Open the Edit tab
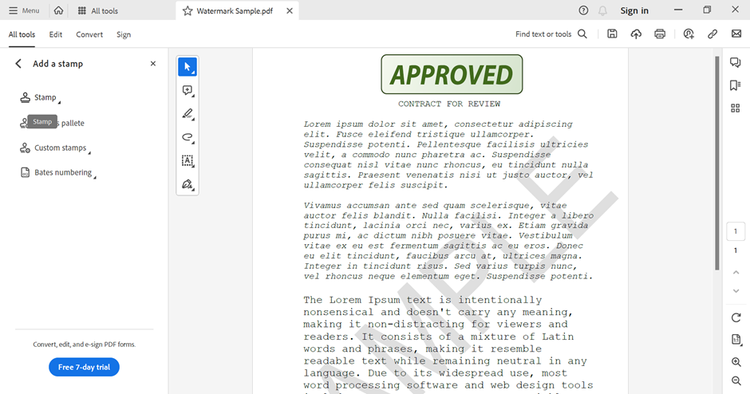Screen dimensions: 750x394 click(55, 34)
